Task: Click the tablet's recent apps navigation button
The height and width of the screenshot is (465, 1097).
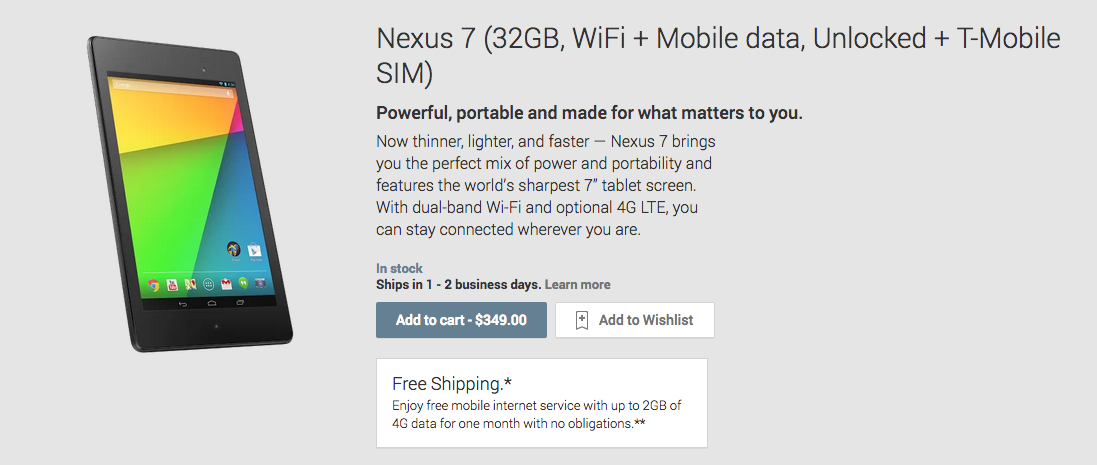Action: click(x=240, y=302)
